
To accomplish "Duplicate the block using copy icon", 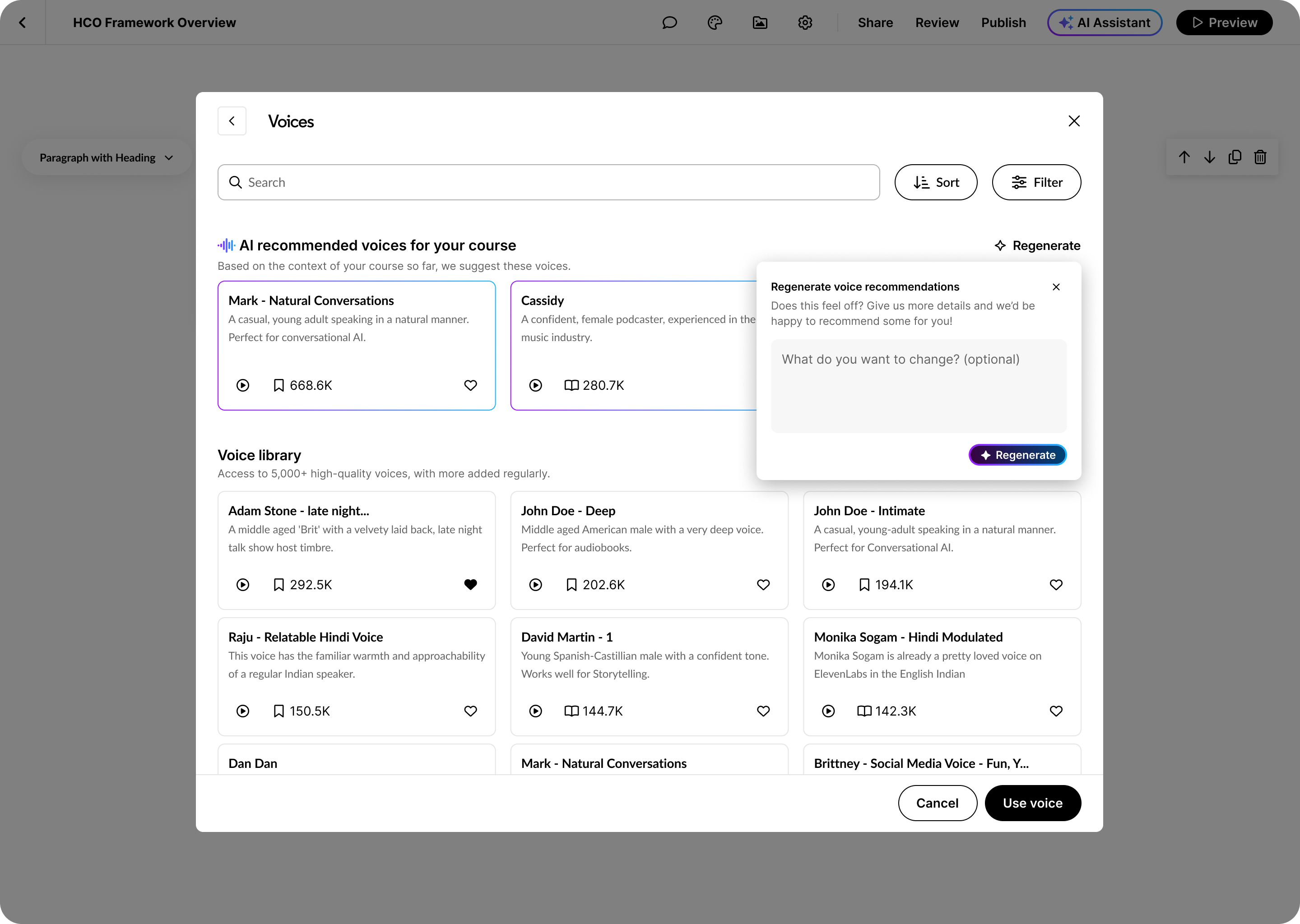I will pos(1235,157).
